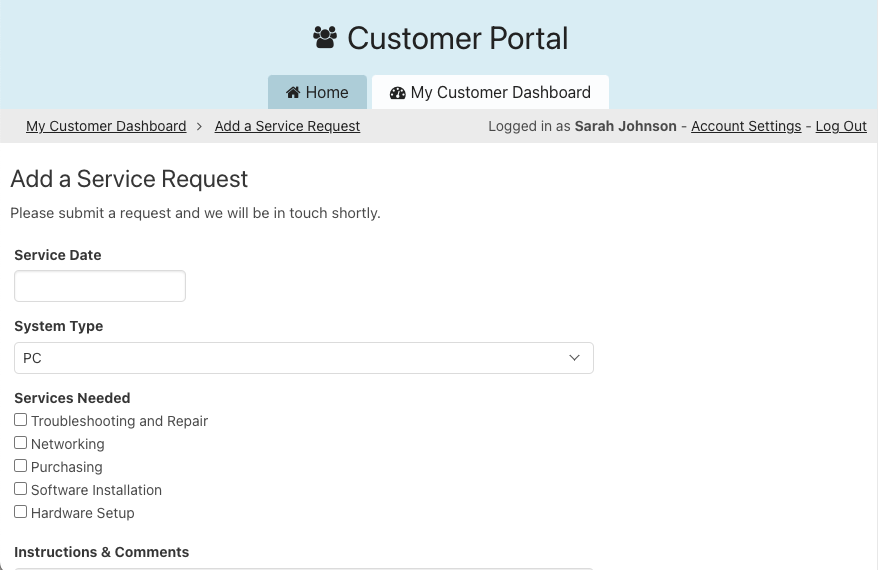Screen dimensions: 878x570
Task: Focus the Service Date input field
Action: point(100,286)
